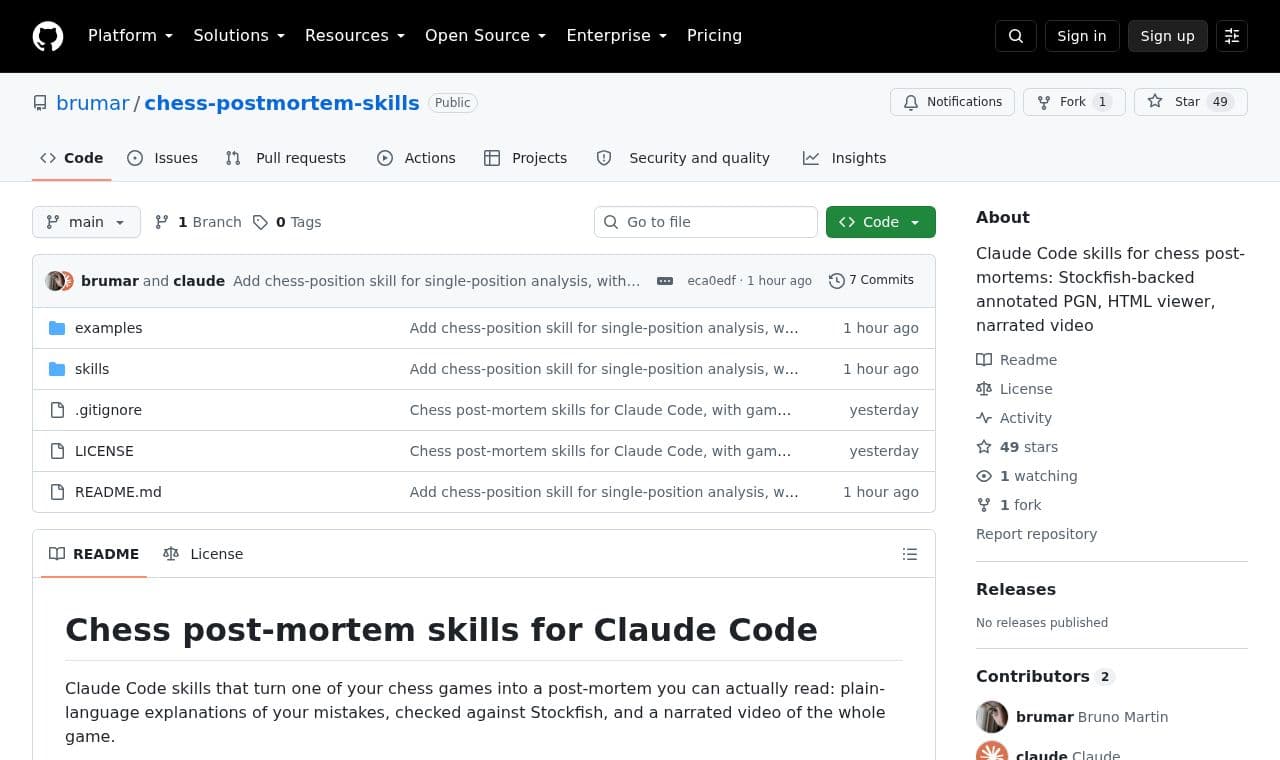Open the Projects tab
This screenshot has width=1280, height=760.
coord(525,158)
